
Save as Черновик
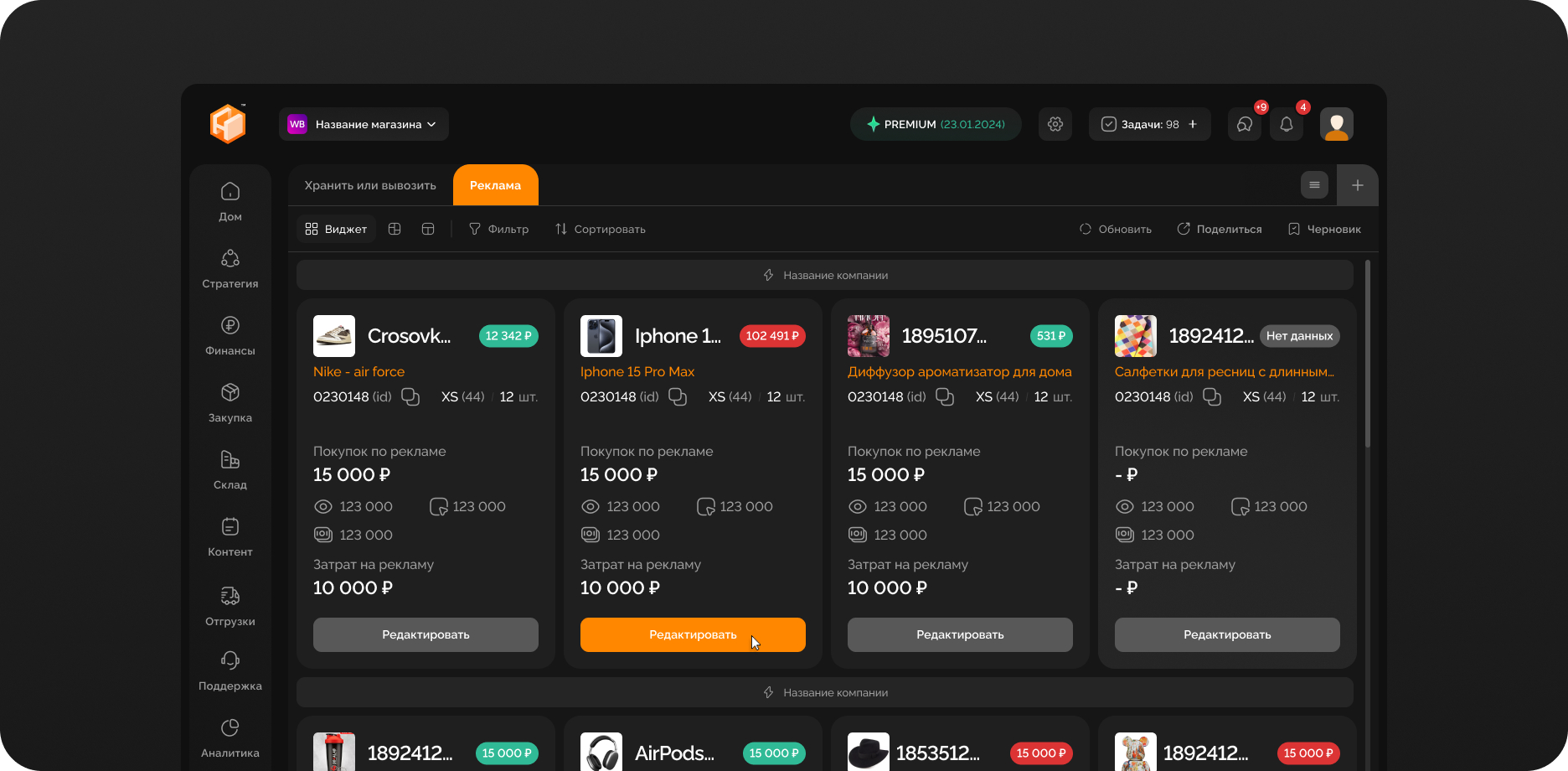(x=1324, y=229)
